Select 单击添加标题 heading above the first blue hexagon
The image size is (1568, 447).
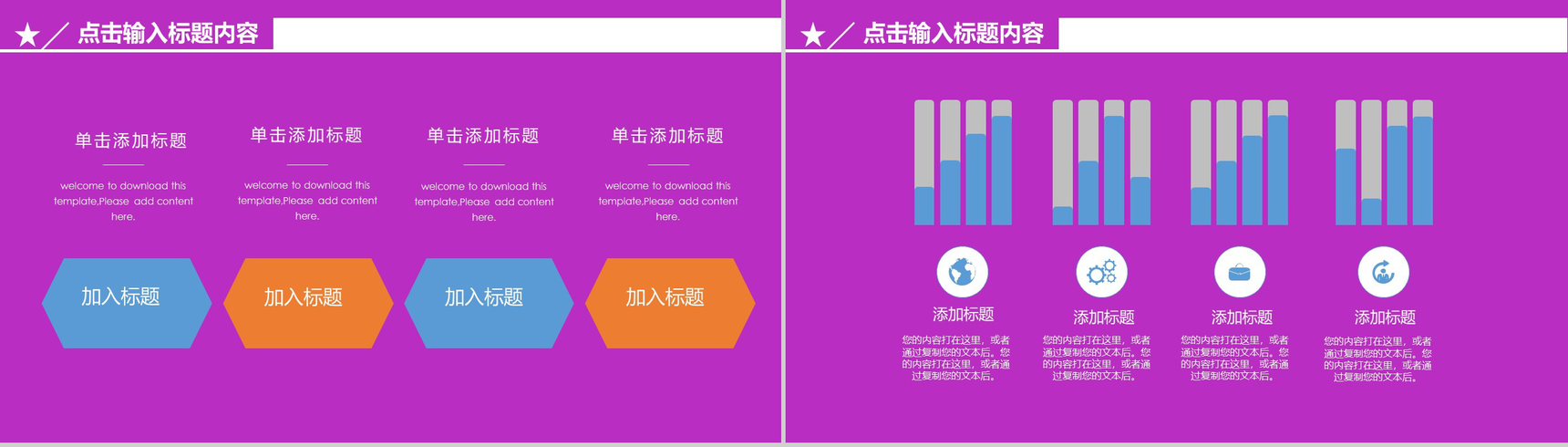(x=130, y=140)
